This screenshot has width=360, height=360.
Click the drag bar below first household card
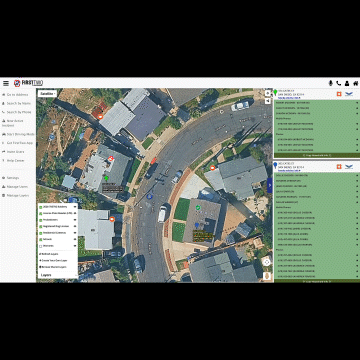317,155
